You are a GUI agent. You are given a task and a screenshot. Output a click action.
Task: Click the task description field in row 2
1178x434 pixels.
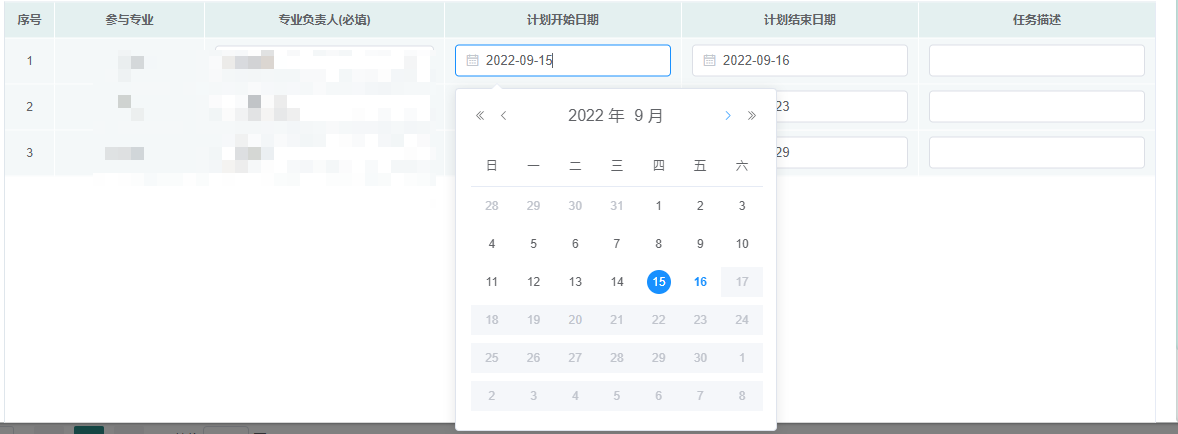tap(1036, 107)
